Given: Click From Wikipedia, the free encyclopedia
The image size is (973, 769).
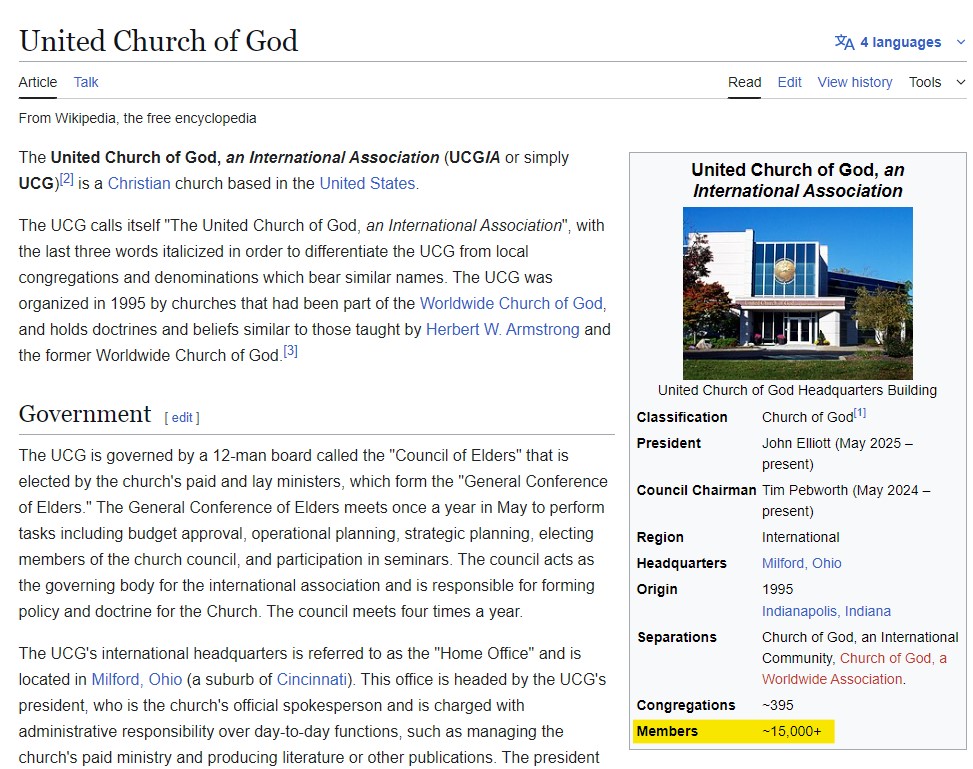Looking at the screenshot, I should pyautogui.click(x=137, y=118).
